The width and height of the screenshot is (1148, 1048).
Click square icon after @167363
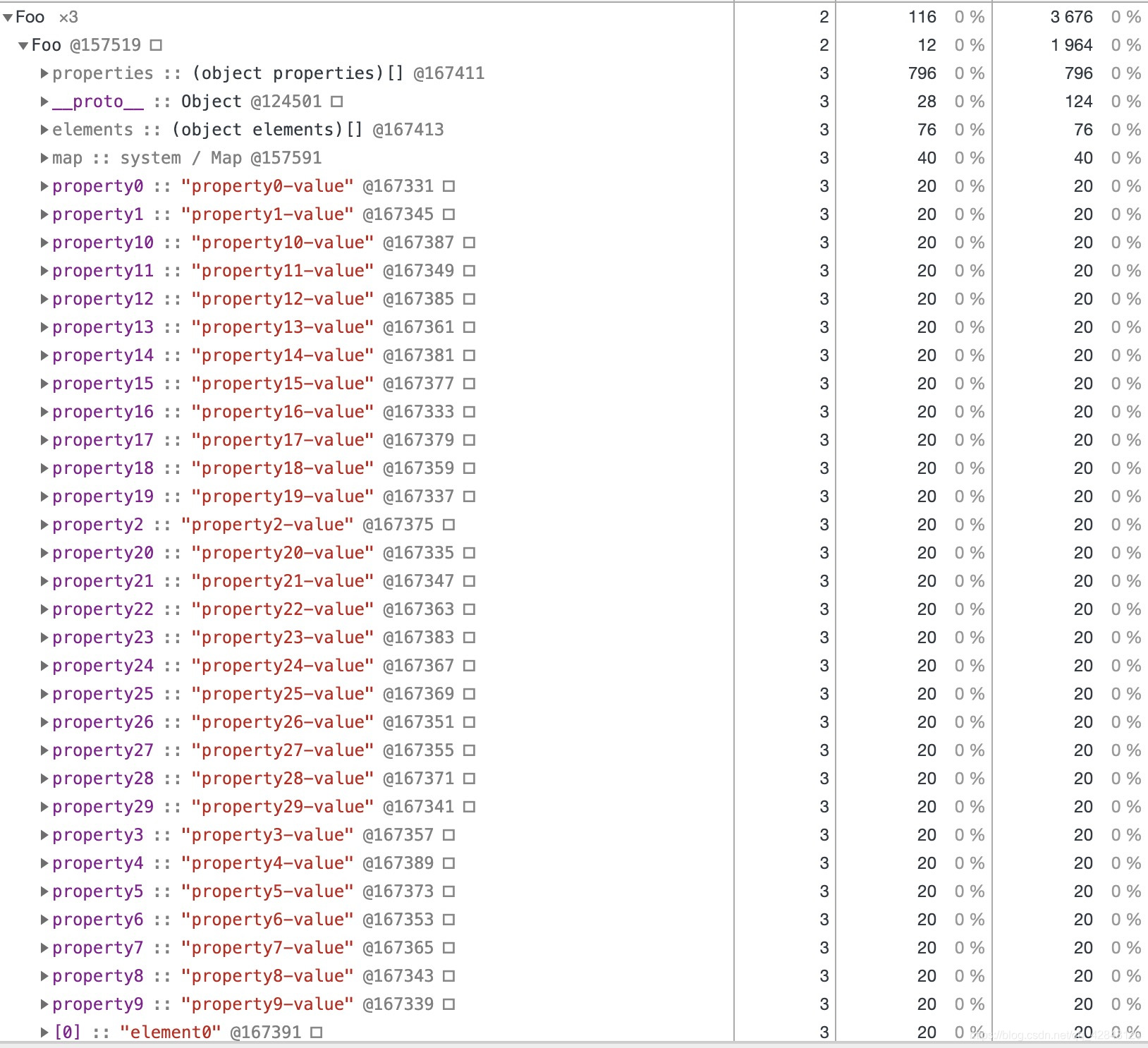point(470,609)
